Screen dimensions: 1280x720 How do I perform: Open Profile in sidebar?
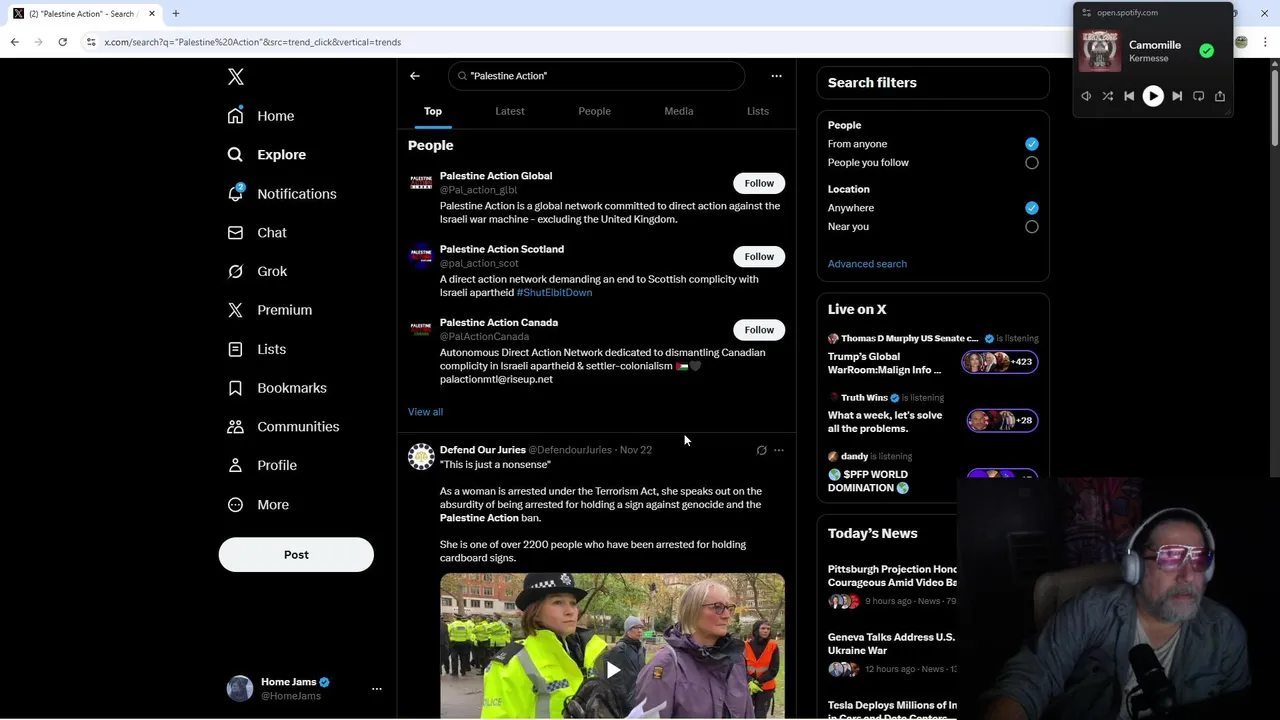[x=262, y=466]
